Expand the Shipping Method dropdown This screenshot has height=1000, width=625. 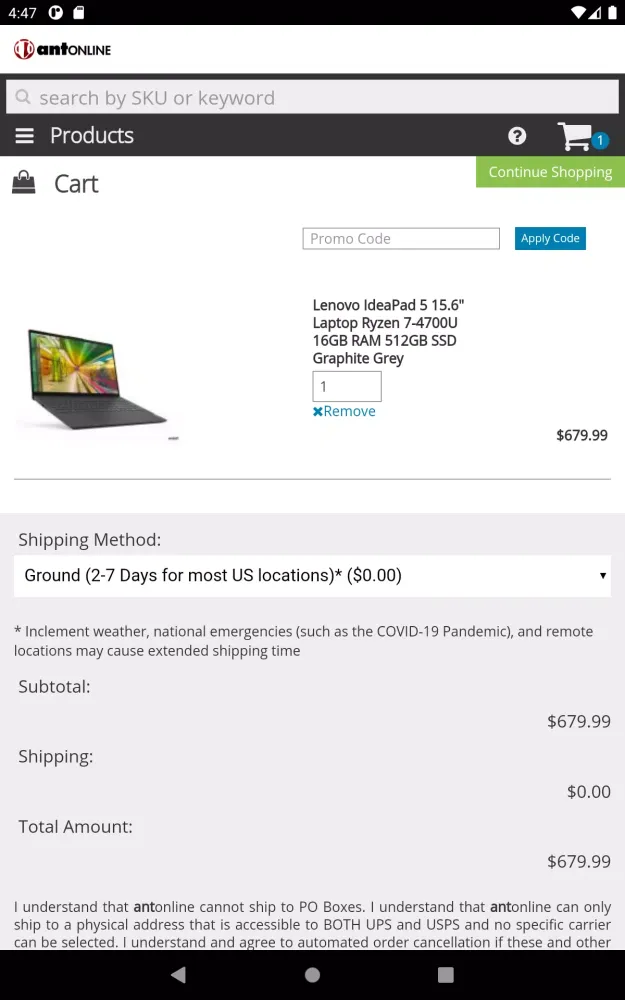point(312,575)
